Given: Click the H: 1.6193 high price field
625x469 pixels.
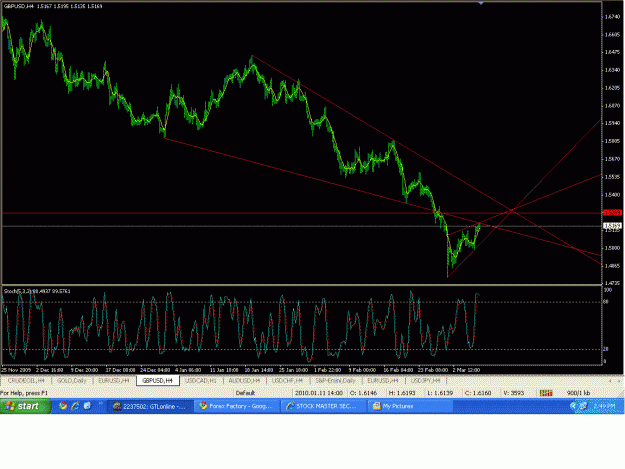Looking at the screenshot, I should pos(402,393).
